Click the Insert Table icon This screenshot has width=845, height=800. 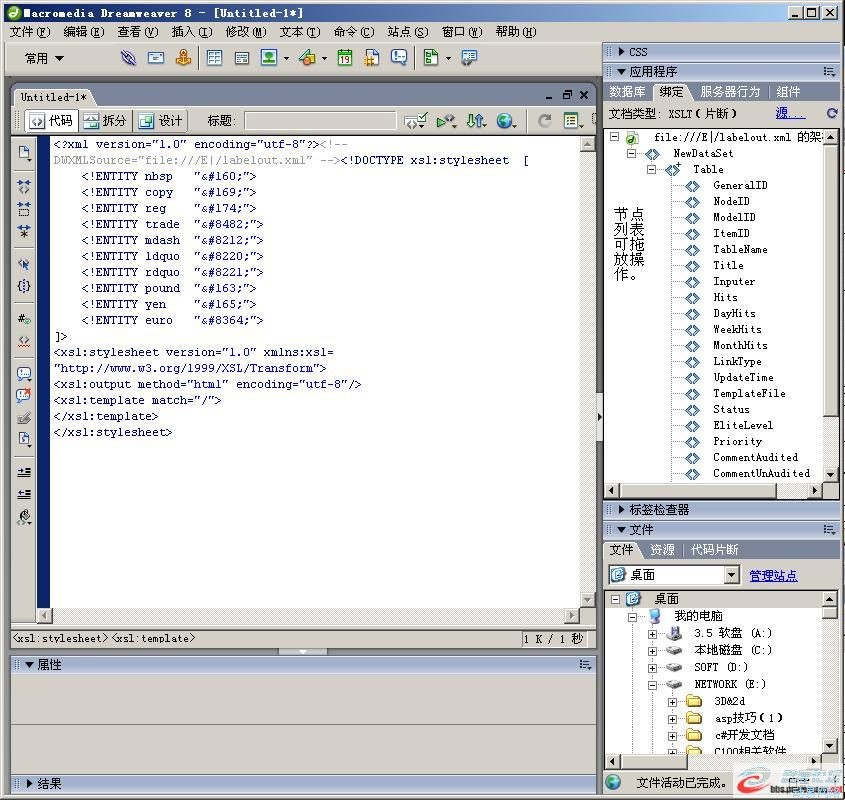click(x=214, y=58)
